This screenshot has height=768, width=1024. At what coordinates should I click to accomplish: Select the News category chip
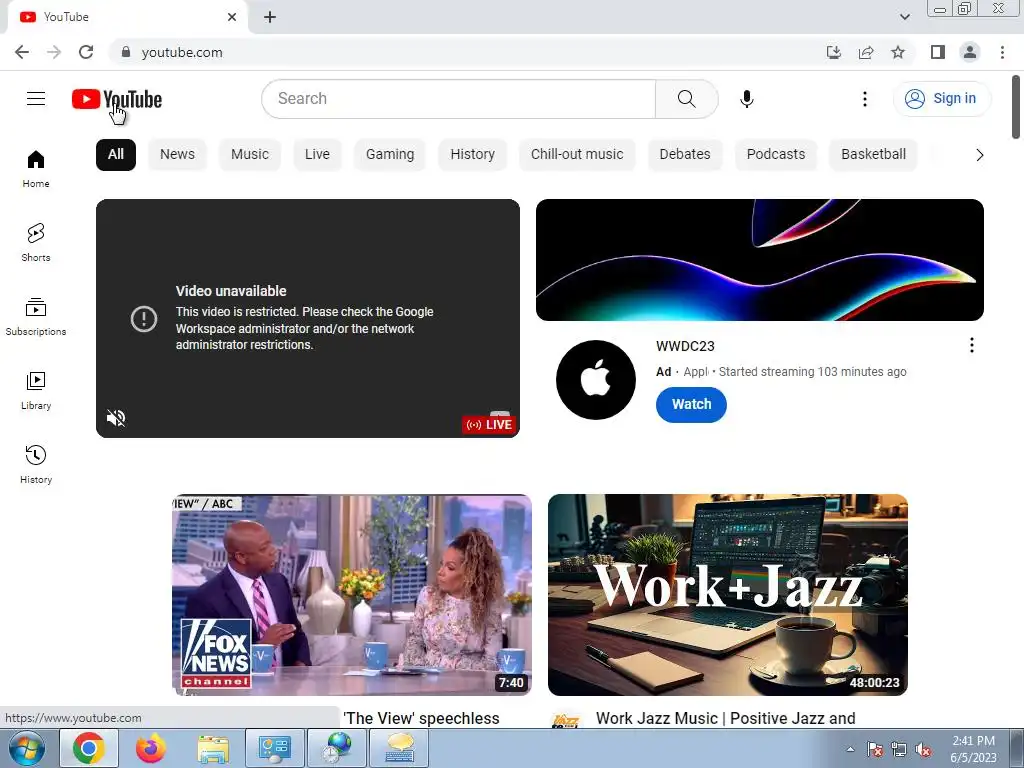click(x=178, y=155)
